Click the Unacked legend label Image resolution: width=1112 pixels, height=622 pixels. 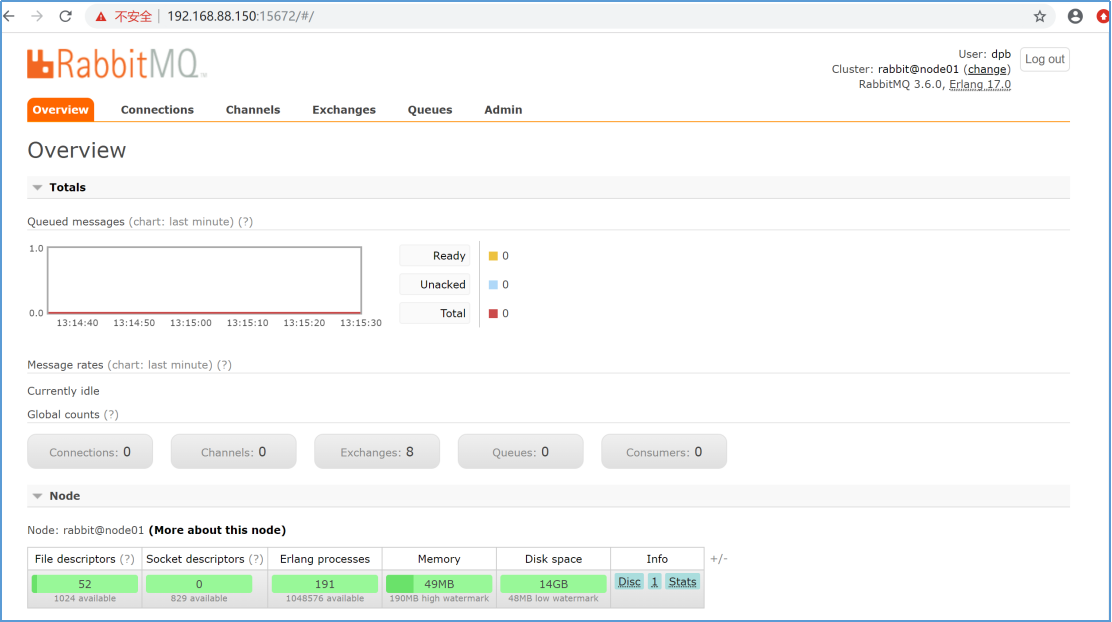pos(435,284)
